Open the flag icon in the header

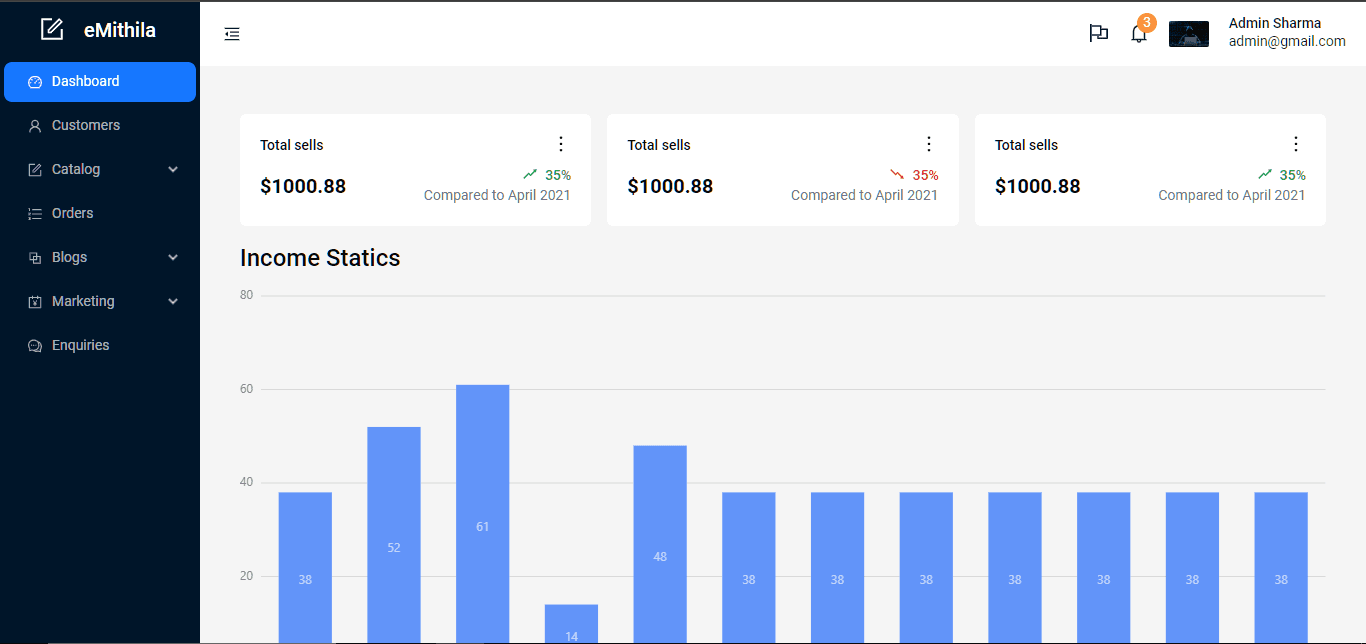pos(1098,34)
